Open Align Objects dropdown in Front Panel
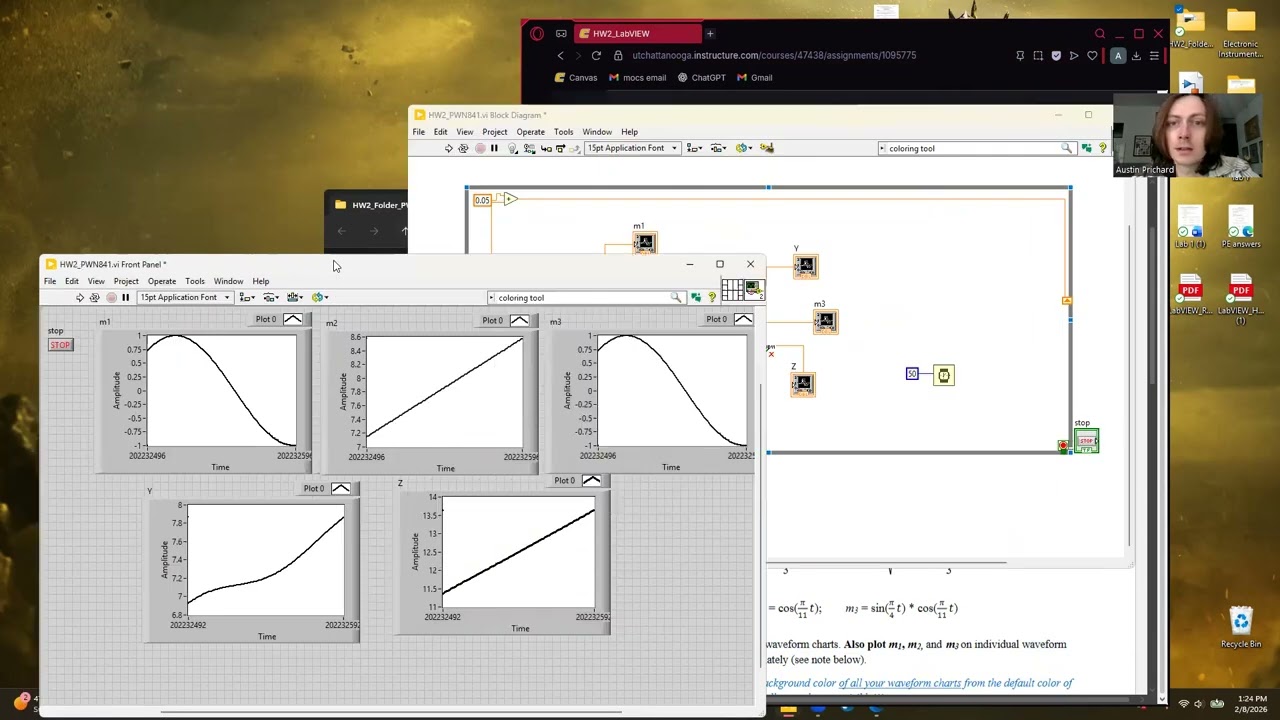The image size is (1280, 720). (x=246, y=297)
